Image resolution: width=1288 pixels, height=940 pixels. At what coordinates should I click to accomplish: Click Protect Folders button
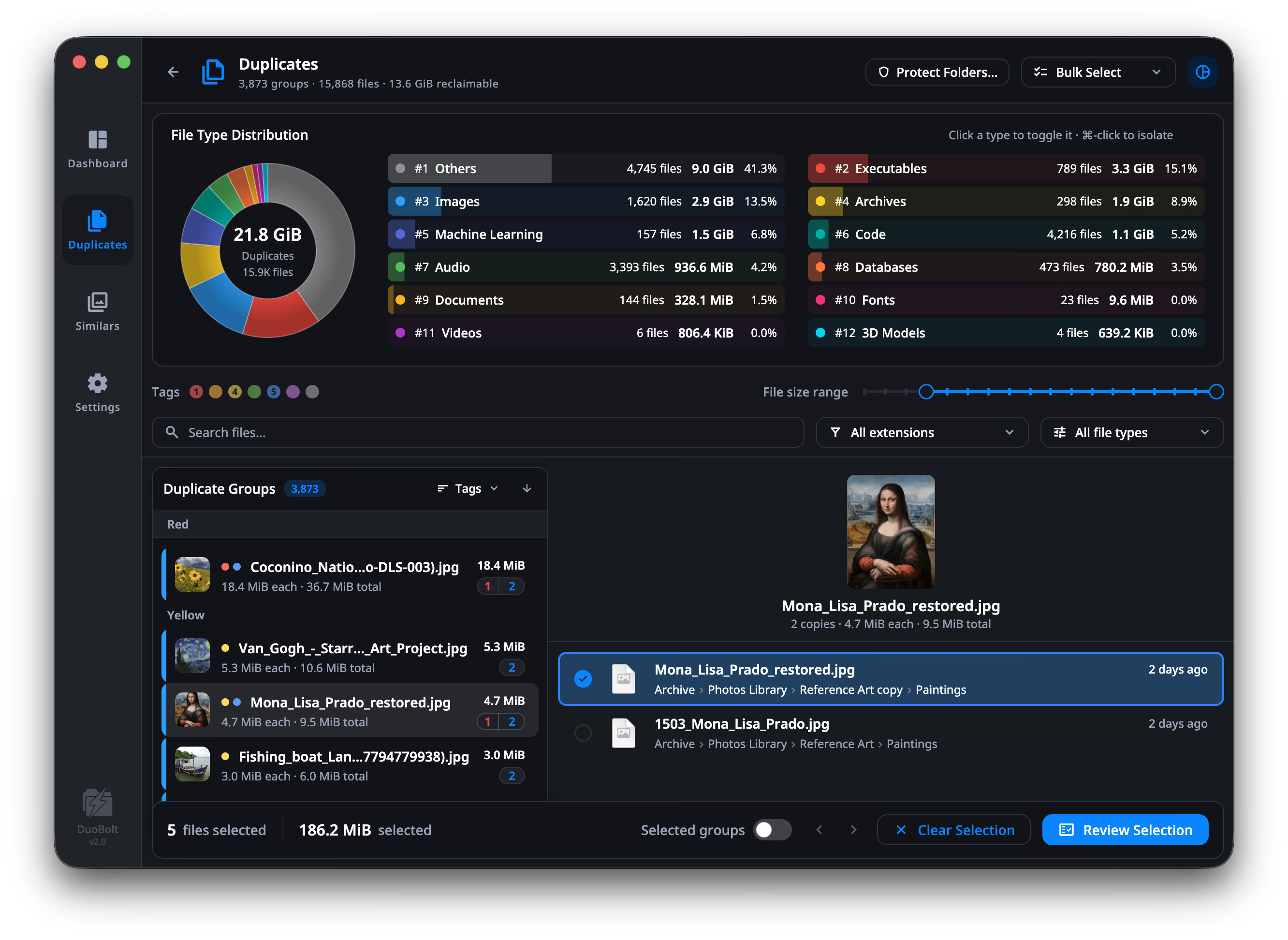[x=937, y=72]
